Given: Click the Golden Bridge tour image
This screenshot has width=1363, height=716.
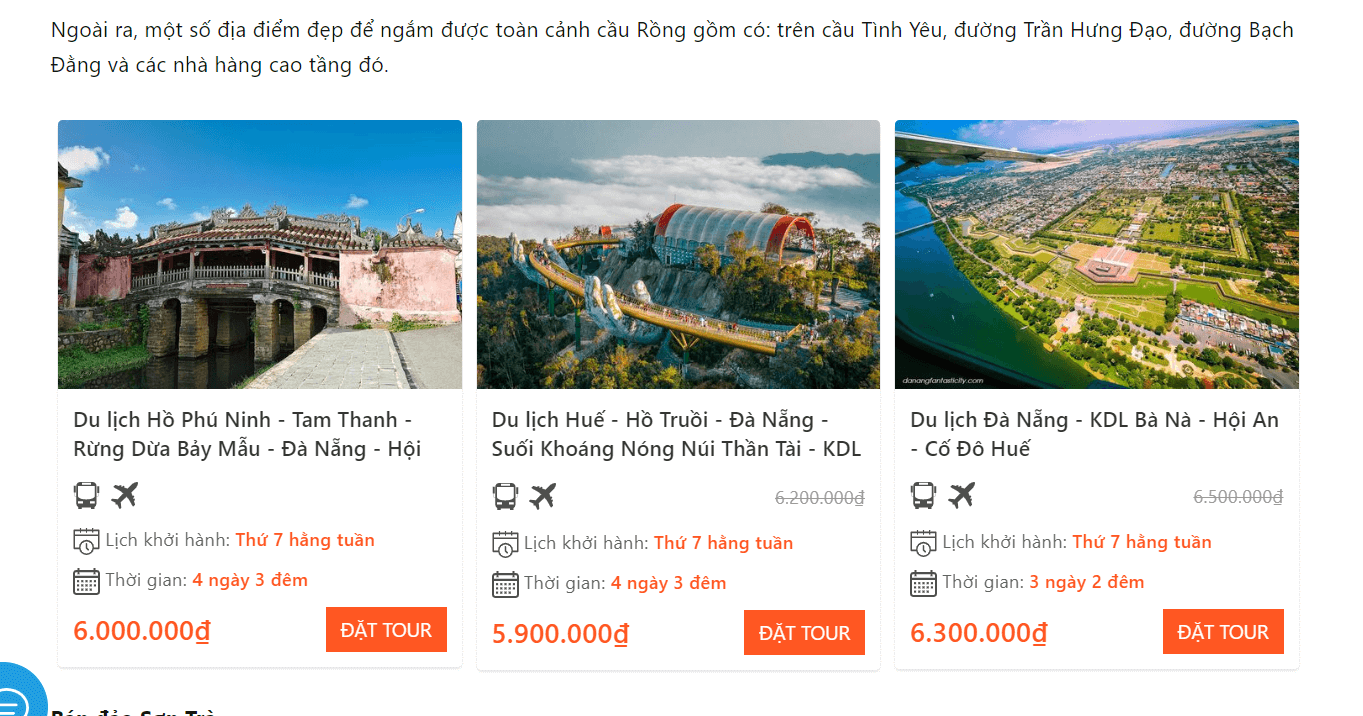Looking at the screenshot, I should (x=678, y=254).
